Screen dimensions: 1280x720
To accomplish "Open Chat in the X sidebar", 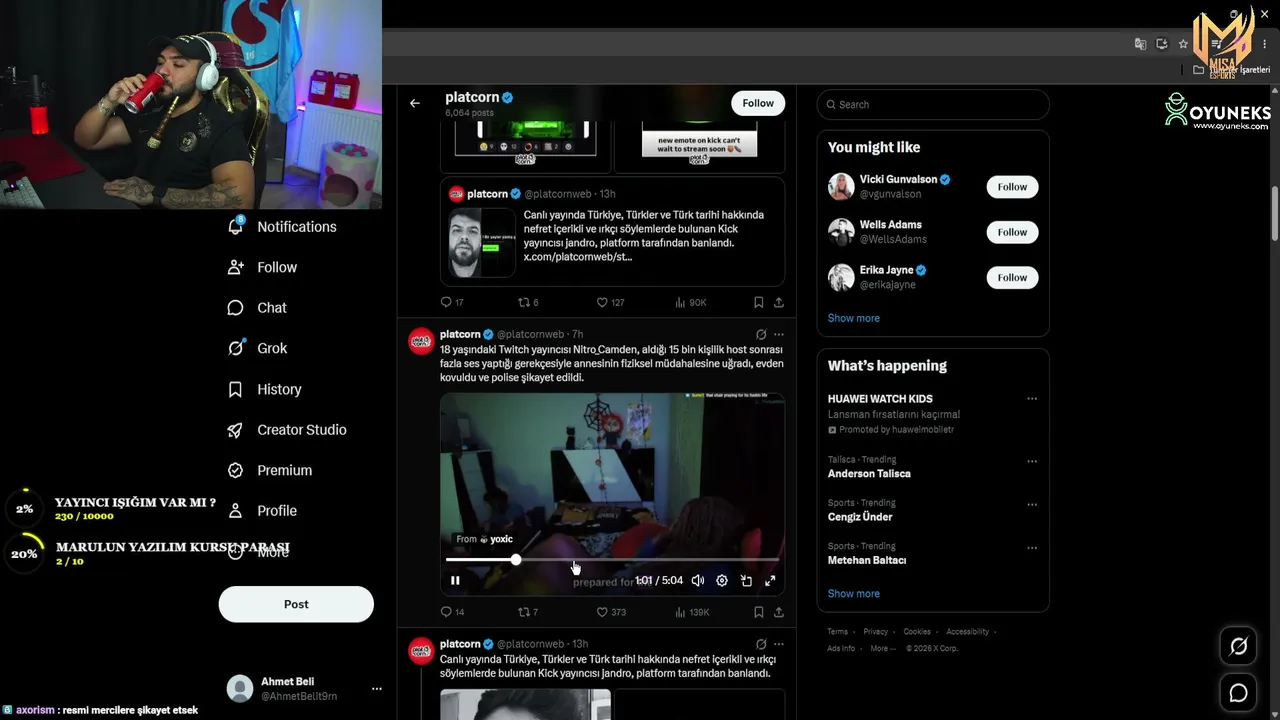I will (258, 308).
